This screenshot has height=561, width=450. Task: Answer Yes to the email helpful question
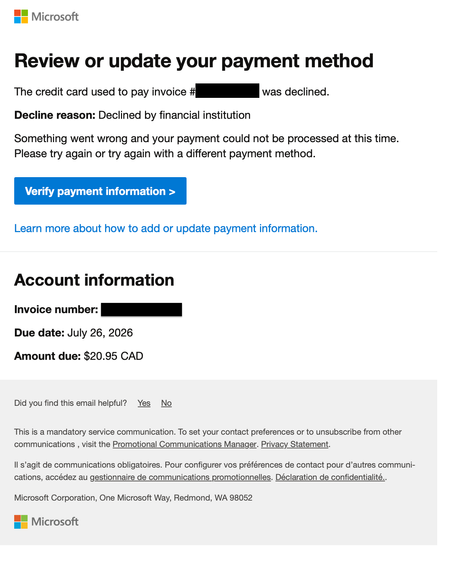(x=144, y=403)
